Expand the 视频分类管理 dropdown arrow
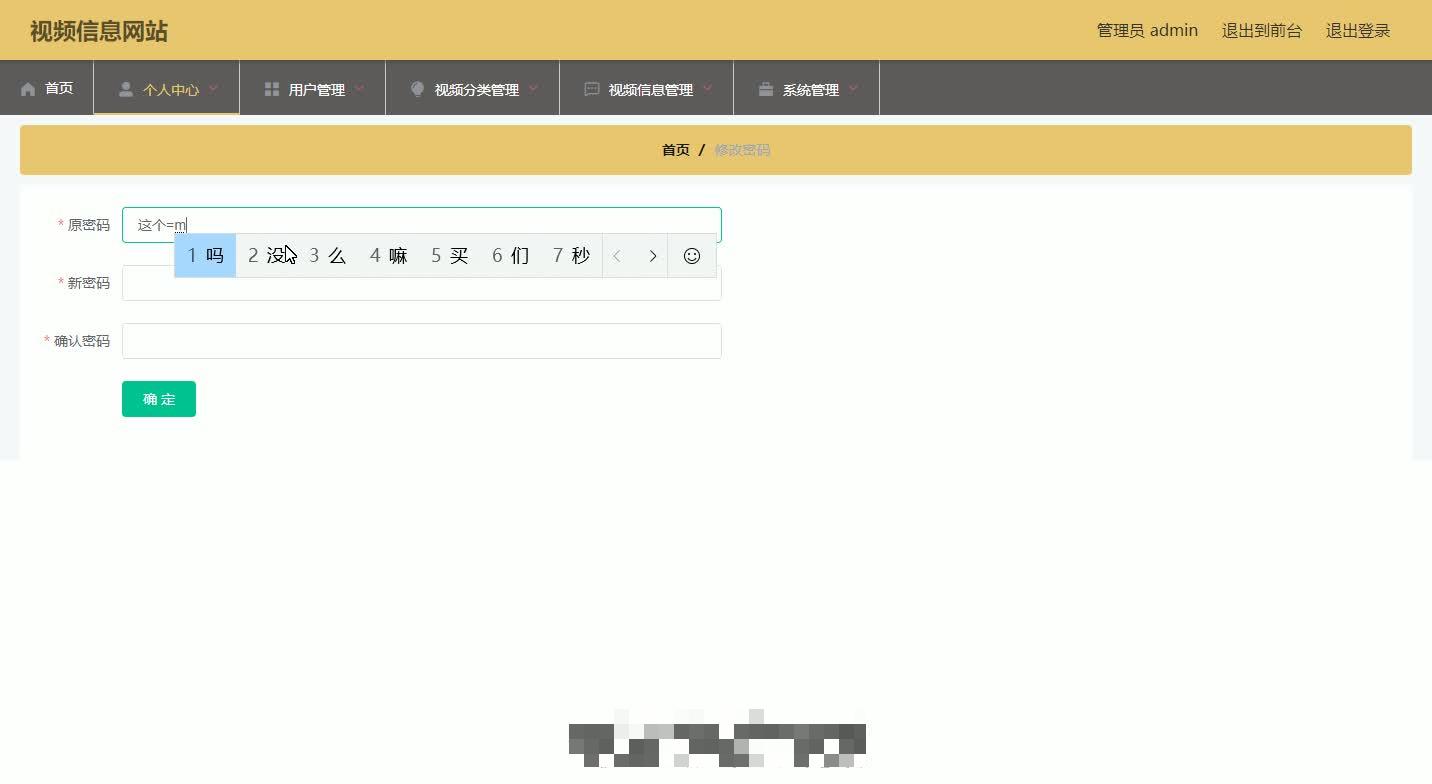1432x784 pixels. pyautogui.click(x=533, y=89)
